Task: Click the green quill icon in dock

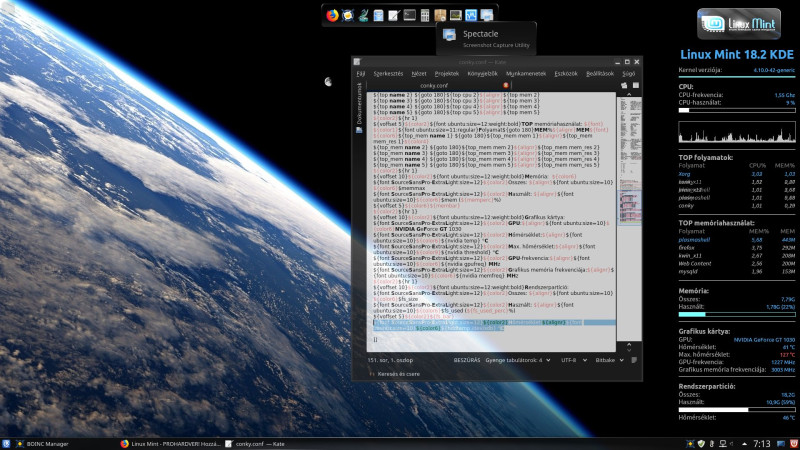Action: pyautogui.click(x=363, y=15)
